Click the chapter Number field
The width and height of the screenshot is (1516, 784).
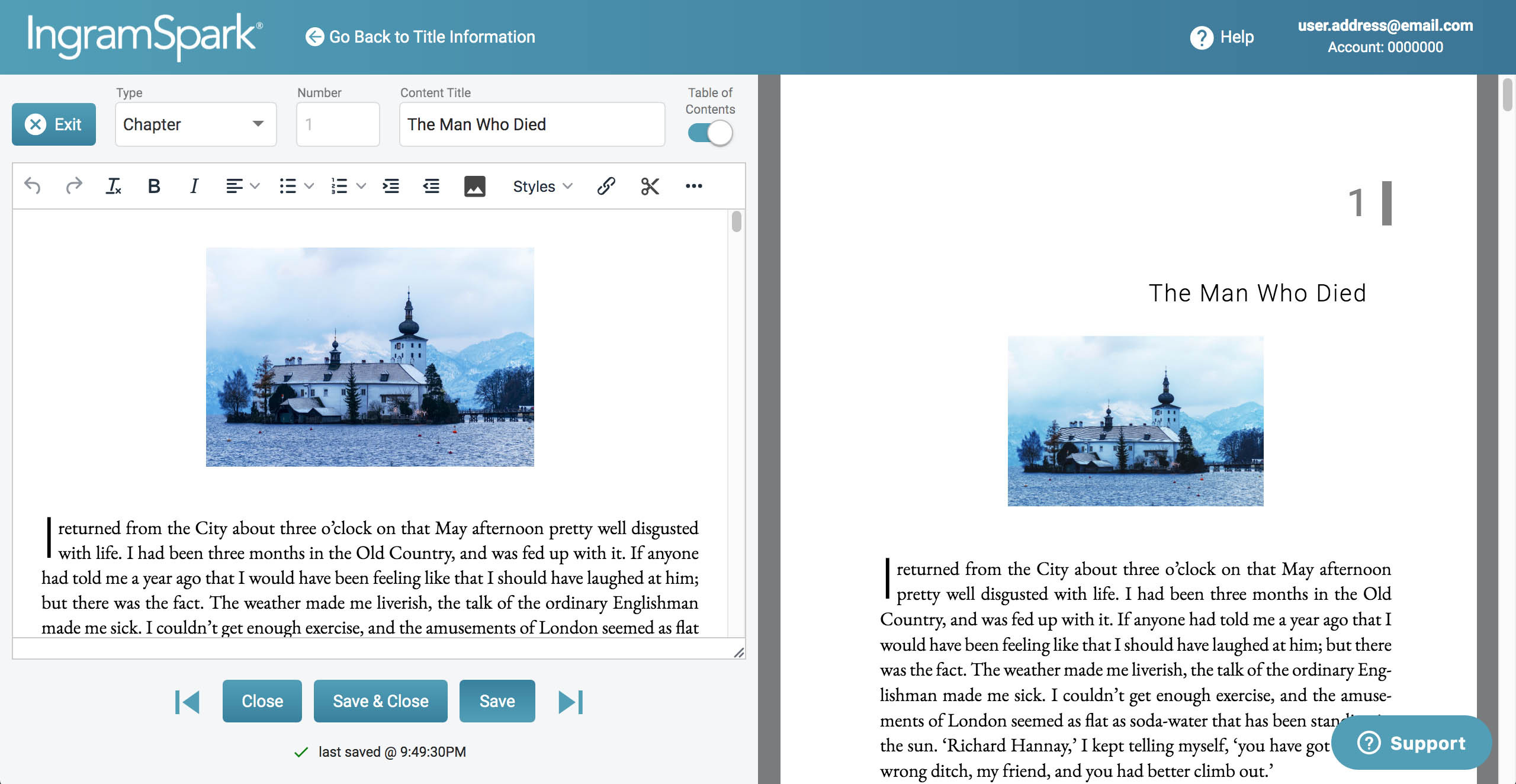click(338, 124)
